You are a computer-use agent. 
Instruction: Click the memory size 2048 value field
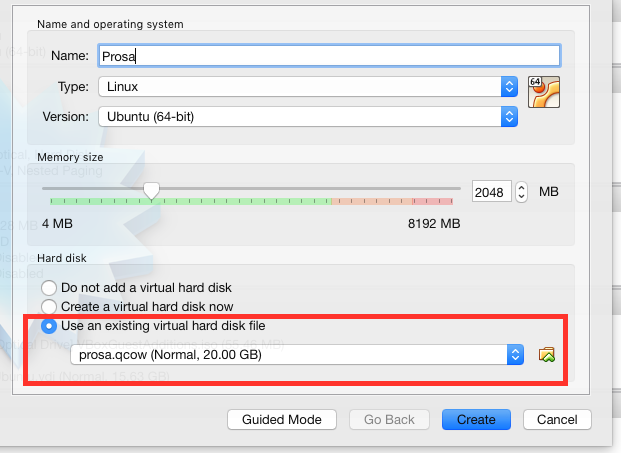pyautogui.click(x=491, y=192)
